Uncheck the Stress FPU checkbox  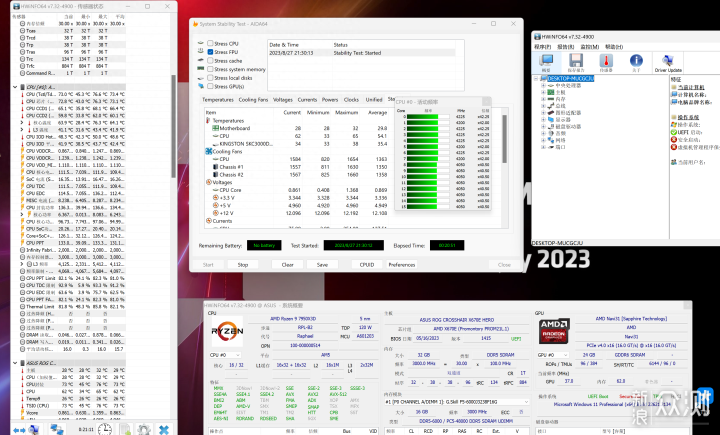tap(210, 52)
